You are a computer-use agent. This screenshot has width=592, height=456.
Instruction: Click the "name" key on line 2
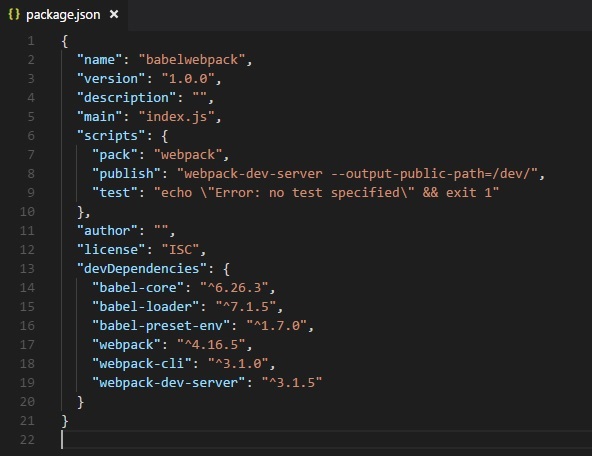coord(99,60)
